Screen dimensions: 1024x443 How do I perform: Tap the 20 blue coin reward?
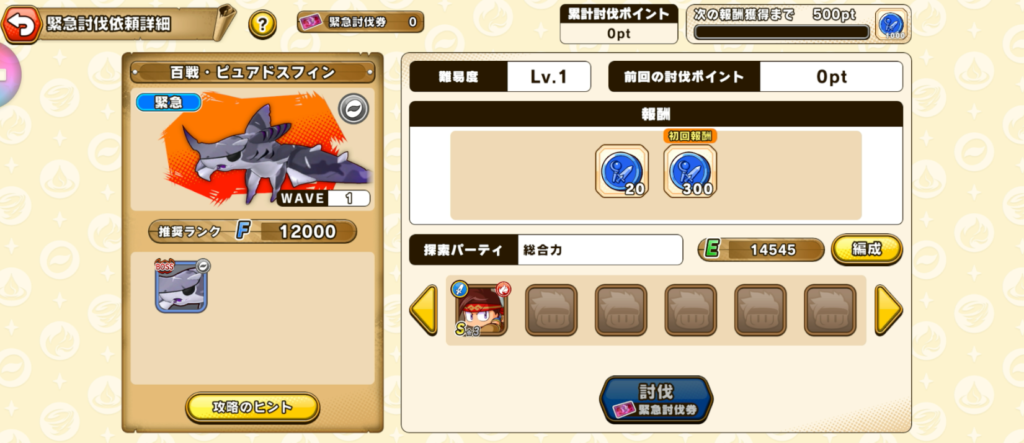click(622, 171)
